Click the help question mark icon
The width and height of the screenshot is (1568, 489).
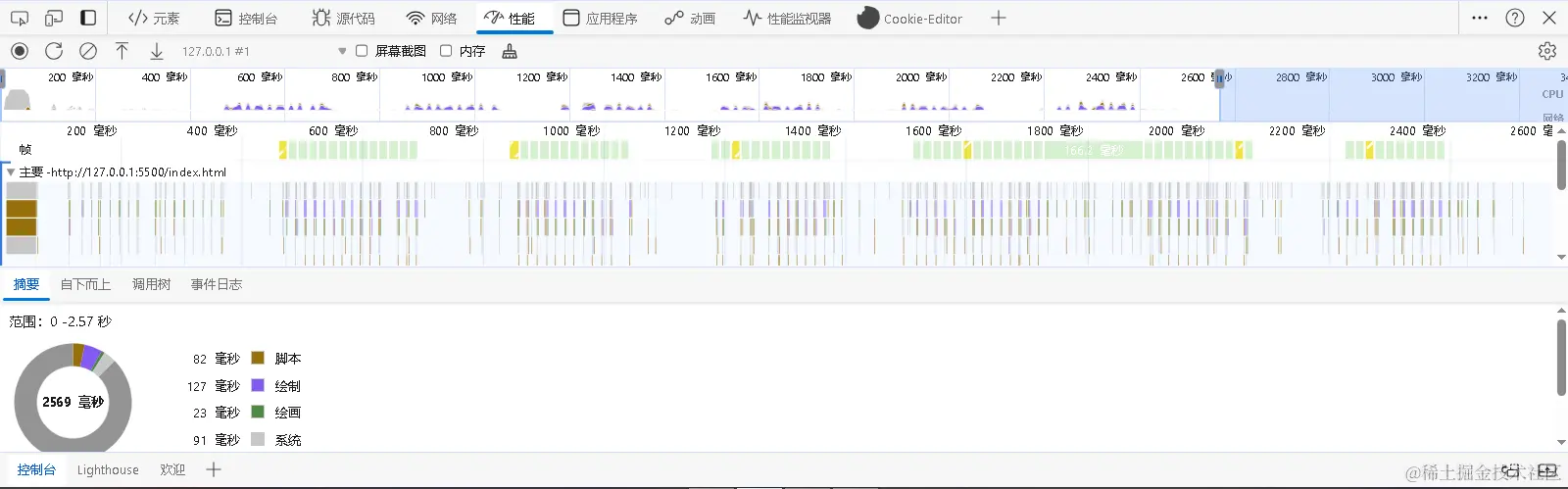coord(1515,18)
